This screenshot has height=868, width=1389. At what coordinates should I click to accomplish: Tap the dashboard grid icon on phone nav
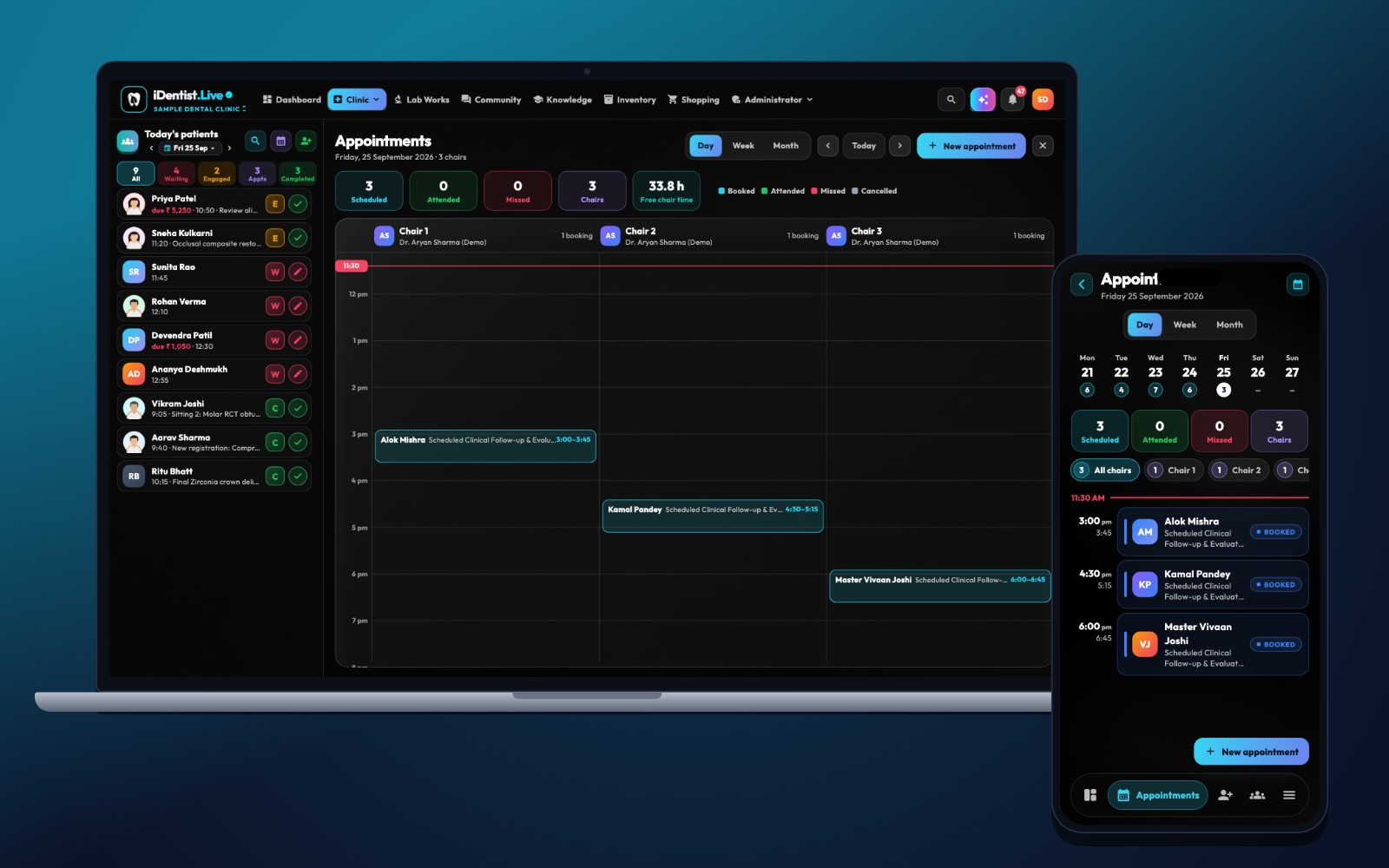[1090, 795]
